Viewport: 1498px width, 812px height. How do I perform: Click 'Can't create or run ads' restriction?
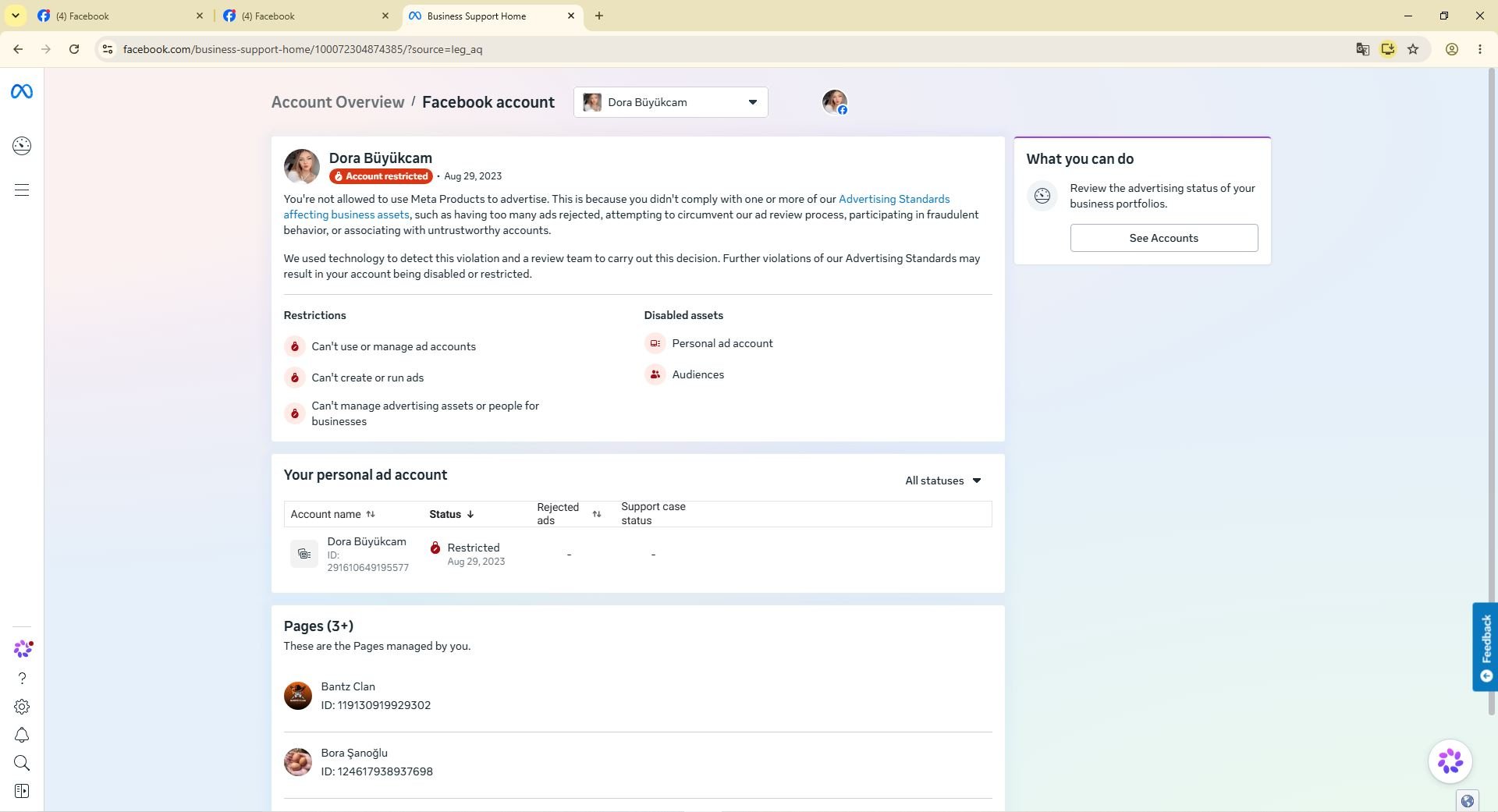tap(367, 378)
